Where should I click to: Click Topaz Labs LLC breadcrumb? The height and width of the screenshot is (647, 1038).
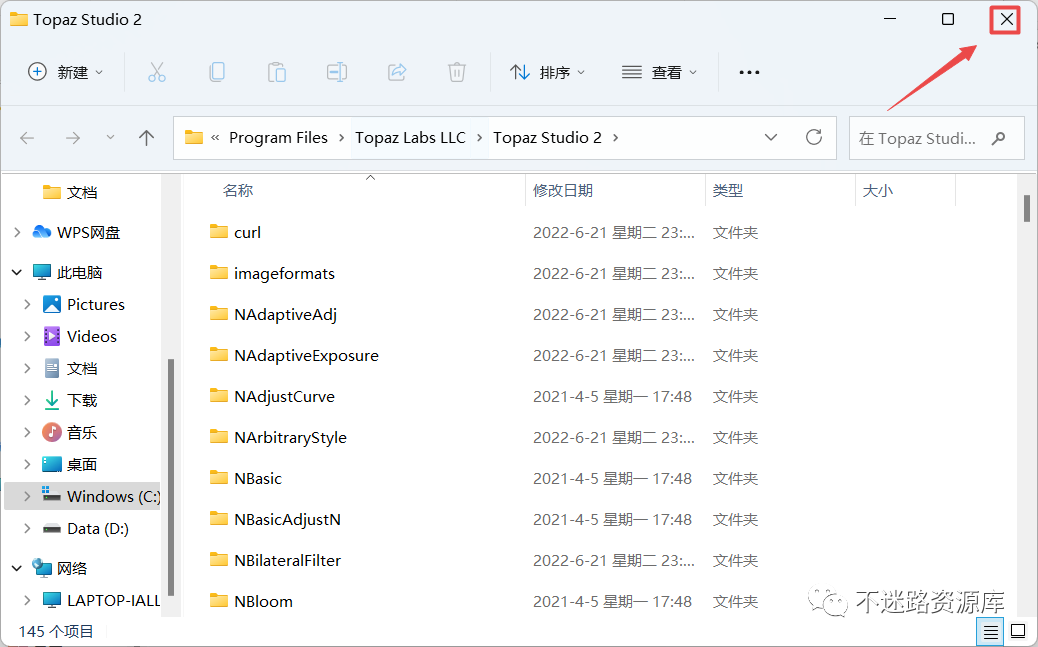[x=410, y=138]
